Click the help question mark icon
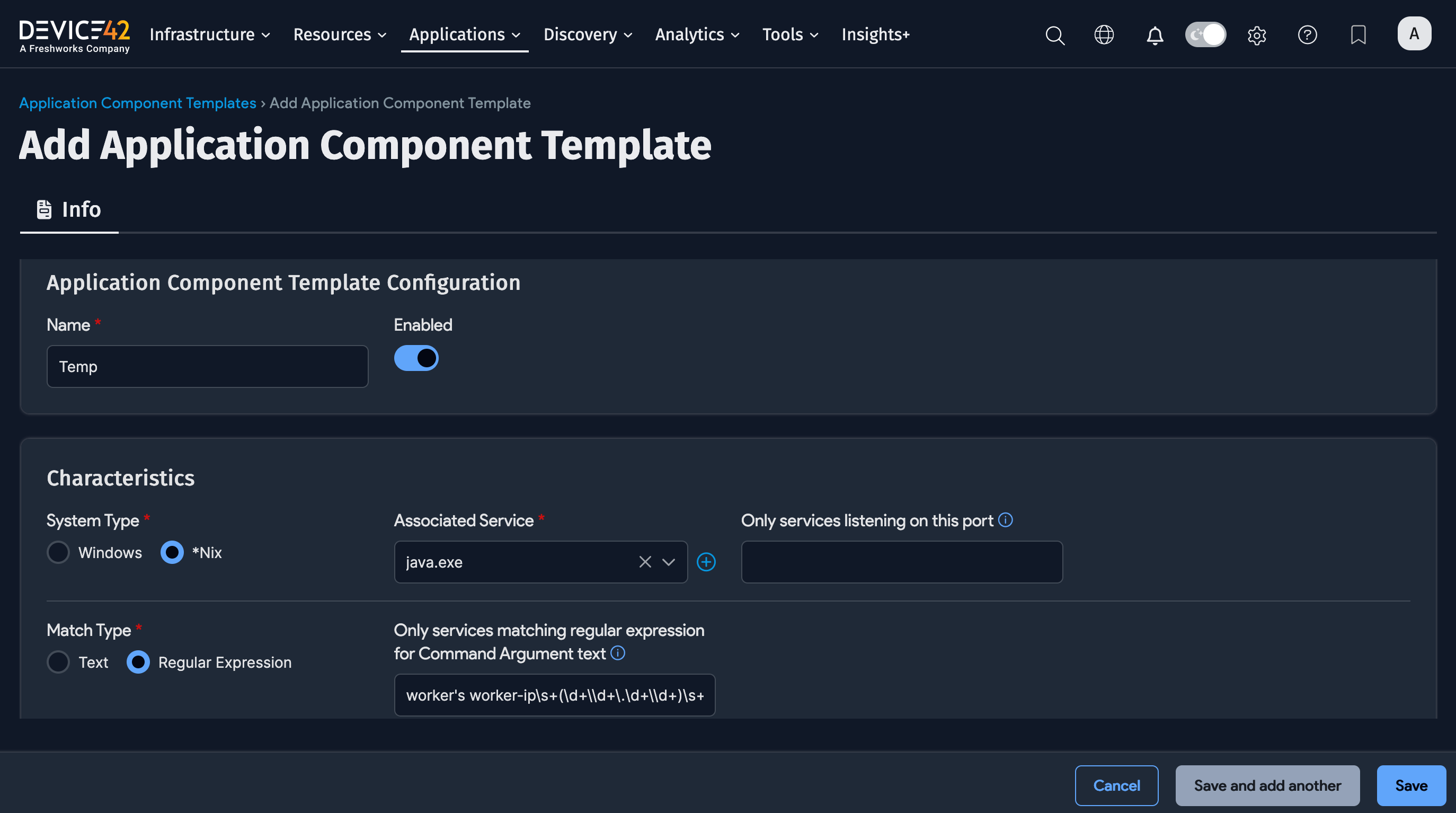Screen dimensions: 1456x813 1307,35
